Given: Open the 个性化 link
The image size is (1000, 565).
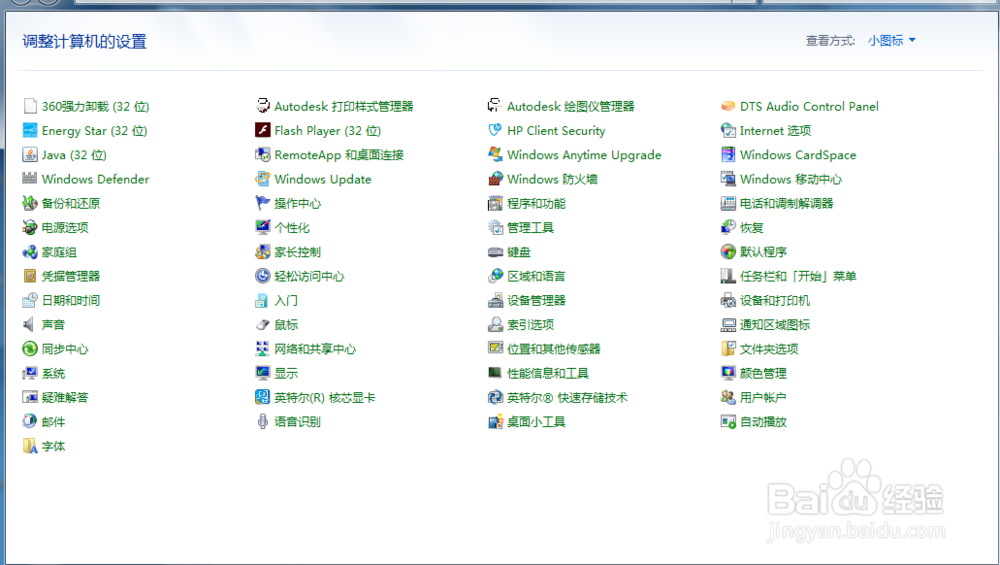Looking at the screenshot, I should (292, 228).
